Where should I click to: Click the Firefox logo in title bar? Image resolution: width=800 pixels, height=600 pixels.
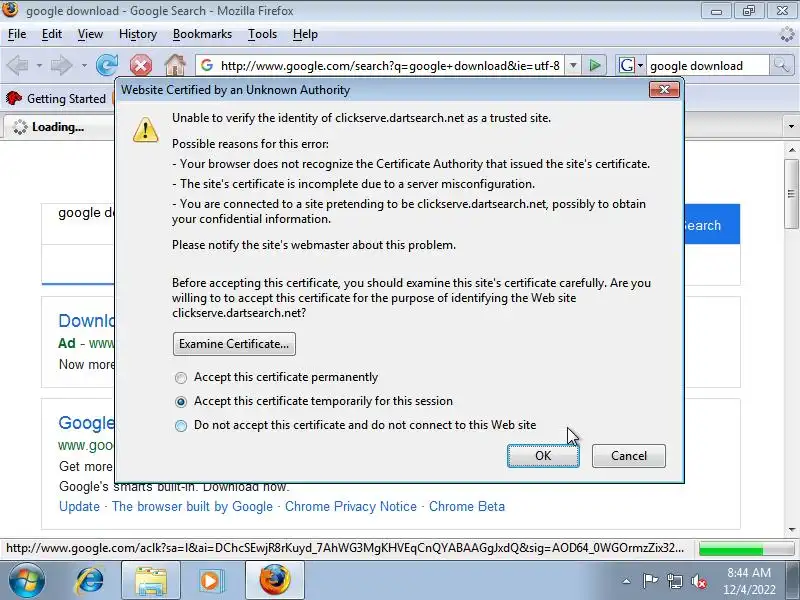[x=10, y=10]
